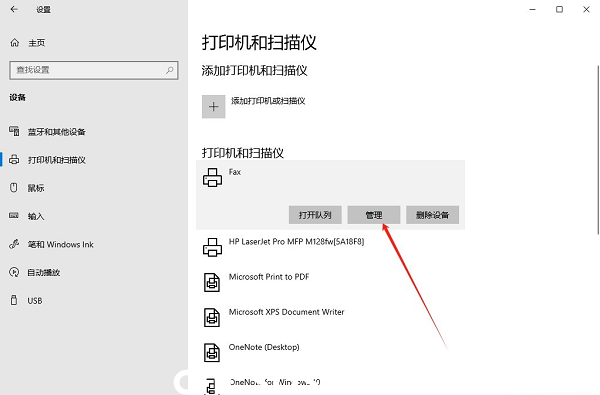Click 删除设备 button for Fax
This screenshot has height=395, width=600.
[x=432, y=215]
